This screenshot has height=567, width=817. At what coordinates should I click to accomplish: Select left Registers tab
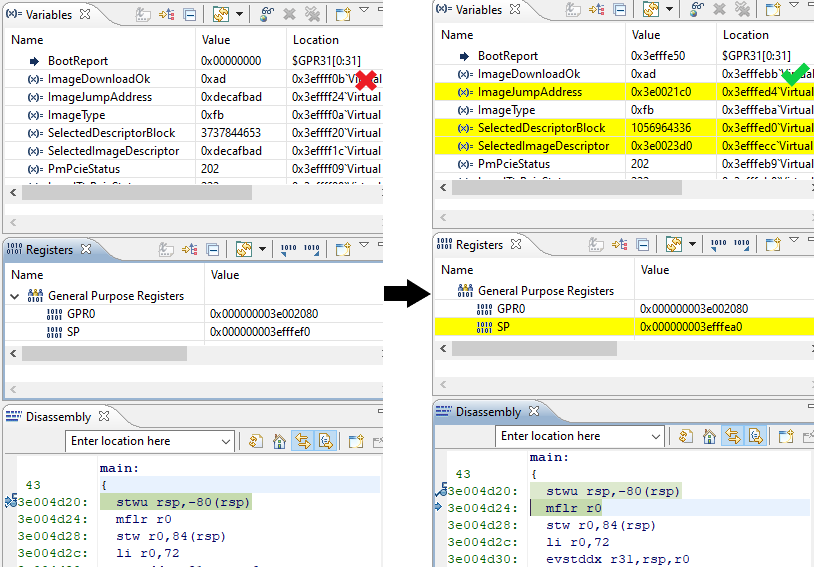tap(48, 250)
